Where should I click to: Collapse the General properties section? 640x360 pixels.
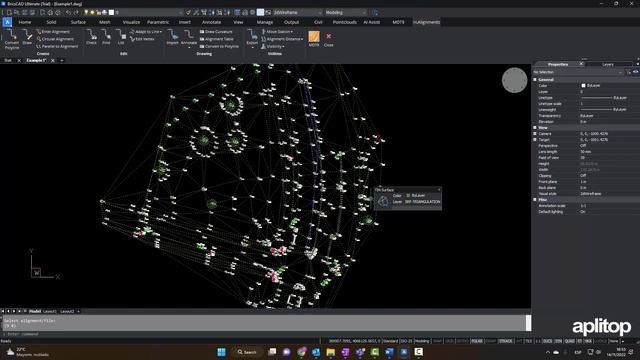click(x=535, y=80)
